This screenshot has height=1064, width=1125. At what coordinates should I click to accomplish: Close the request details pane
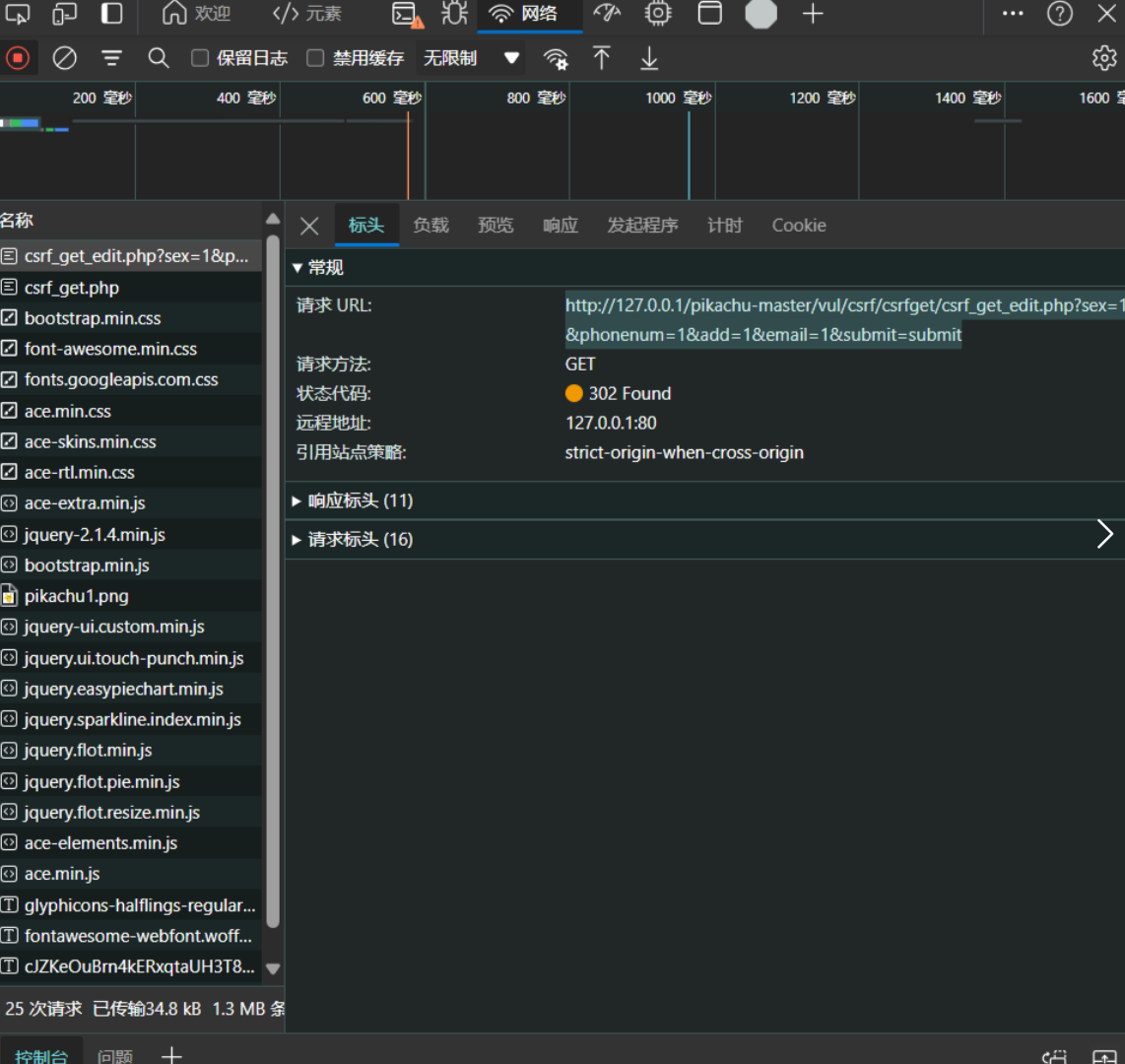pyautogui.click(x=309, y=226)
